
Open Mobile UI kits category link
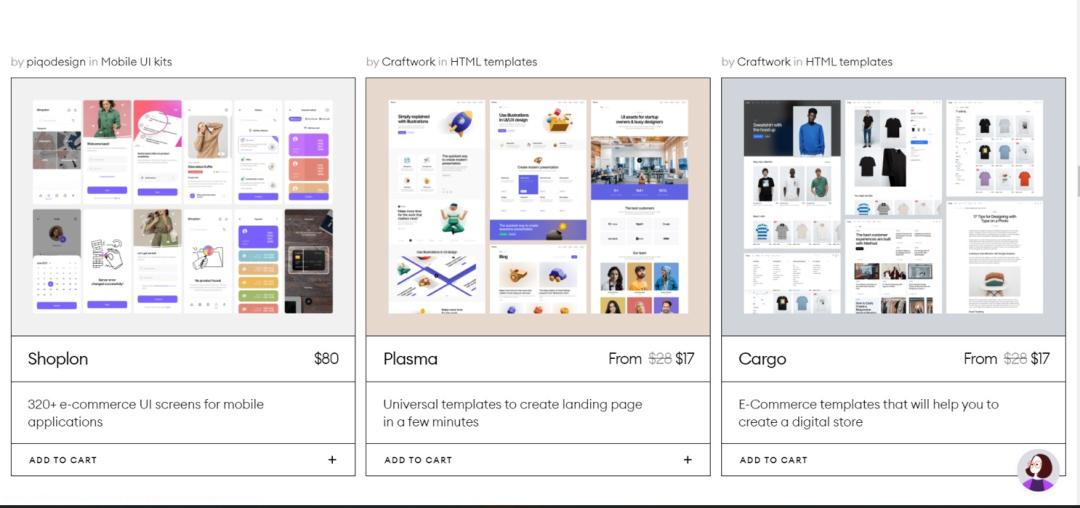[136, 62]
